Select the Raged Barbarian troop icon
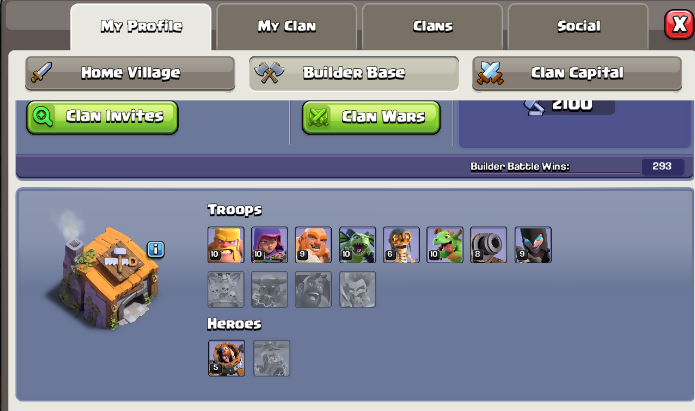695x411 pixels. tap(226, 245)
